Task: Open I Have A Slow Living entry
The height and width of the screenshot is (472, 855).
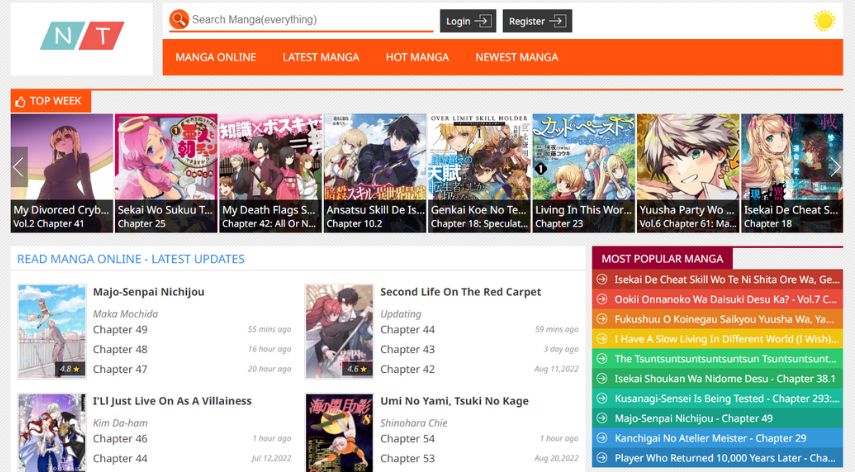Action: pyautogui.click(x=726, y=339)
